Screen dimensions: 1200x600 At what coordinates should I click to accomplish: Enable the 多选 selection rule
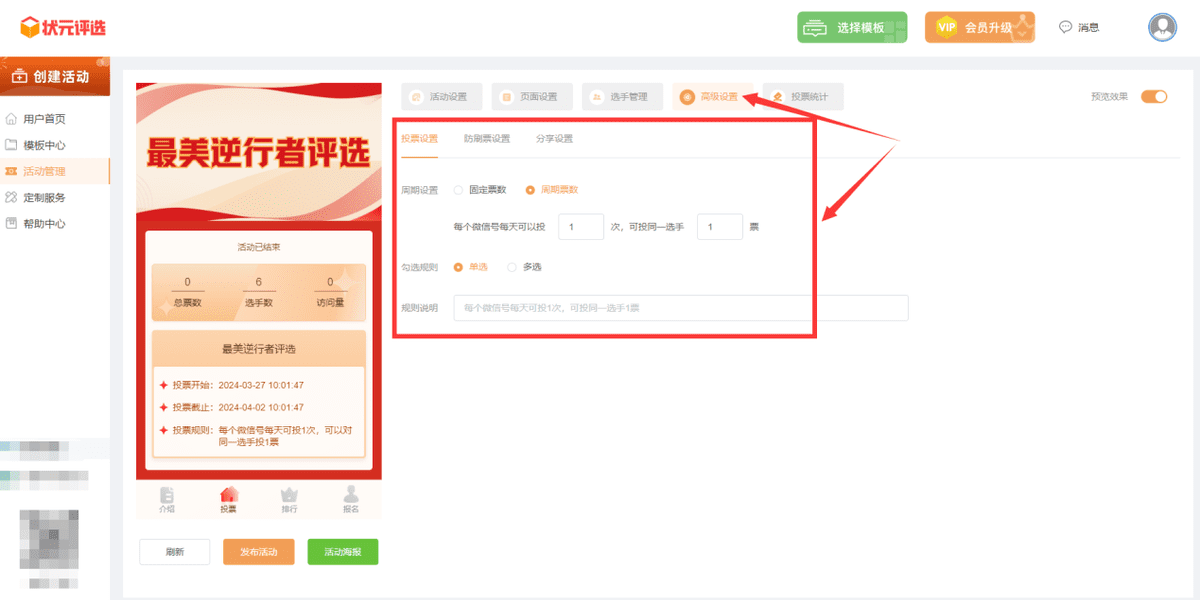[x=511, y=267]
